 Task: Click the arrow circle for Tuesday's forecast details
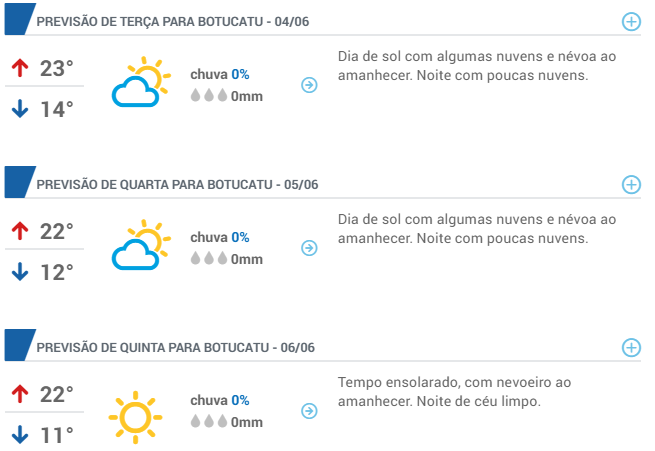[309, 85]
